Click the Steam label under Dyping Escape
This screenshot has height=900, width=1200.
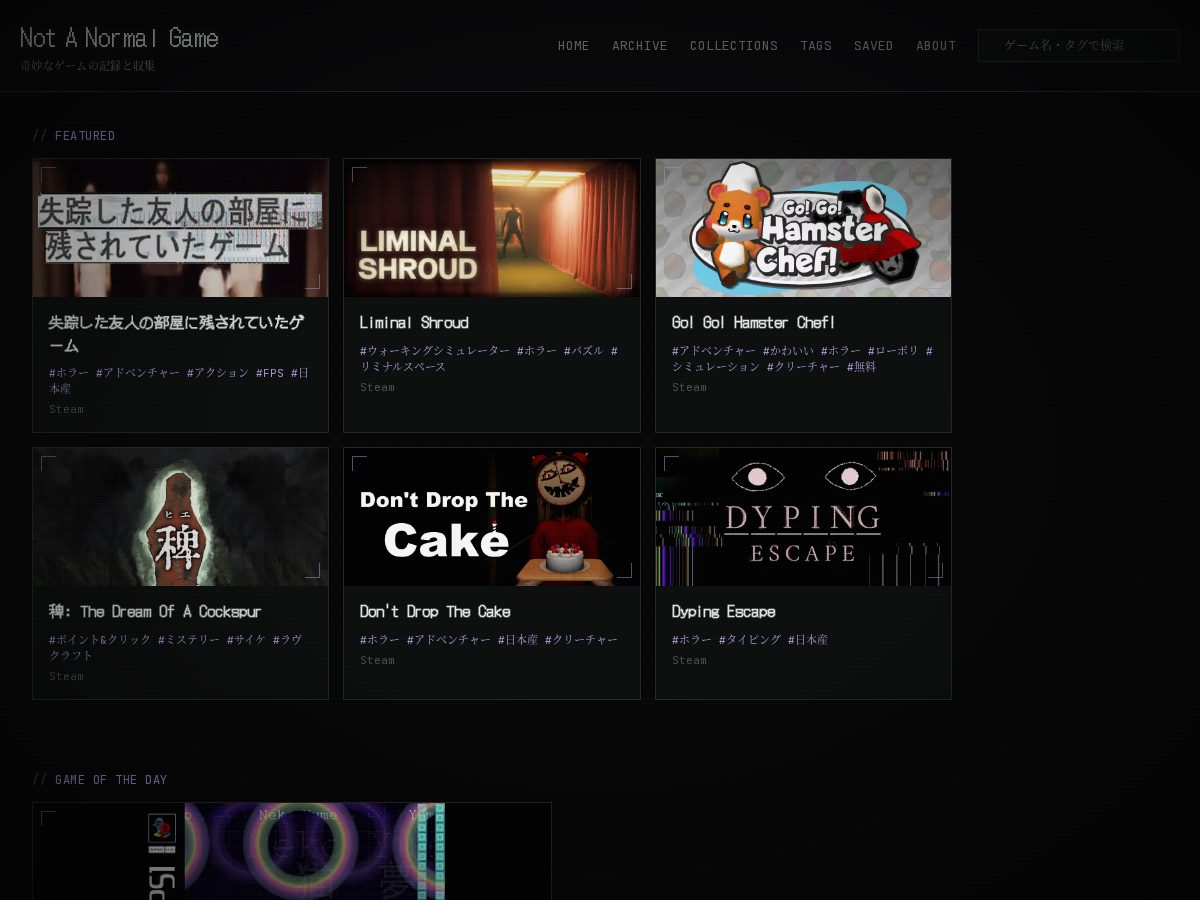click(x=689, y=661)
